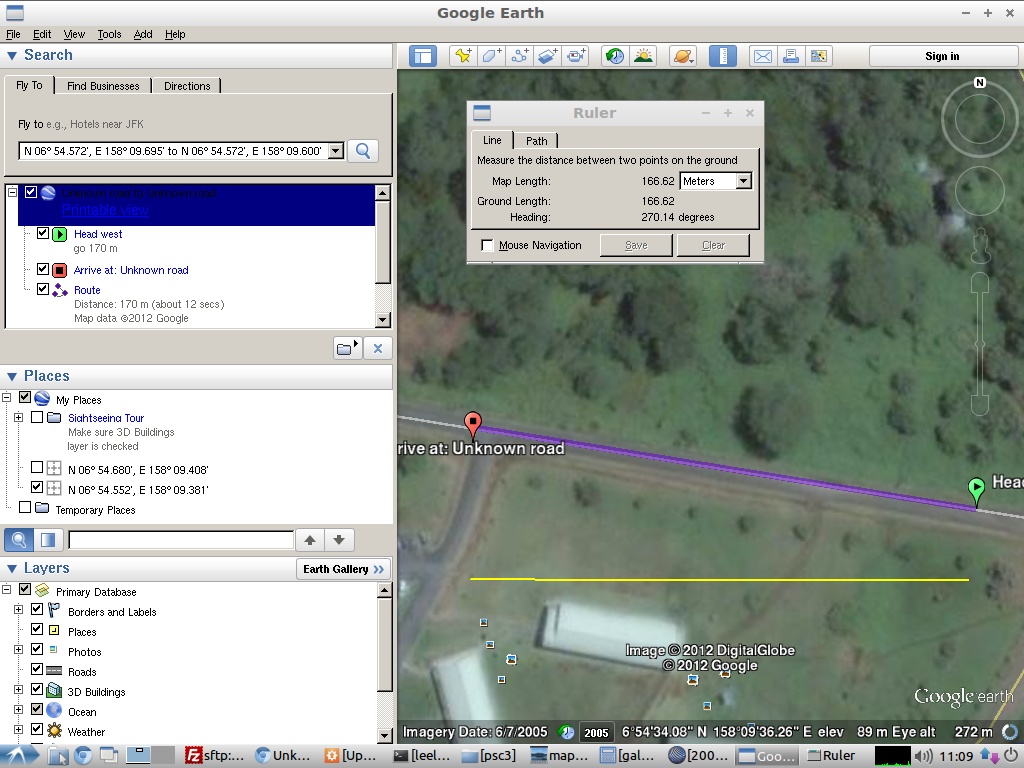The height and width of the screenshot is (768, 1024).
Task: Enable Mouse Navigation in Ruler
Action: (487, 246)
